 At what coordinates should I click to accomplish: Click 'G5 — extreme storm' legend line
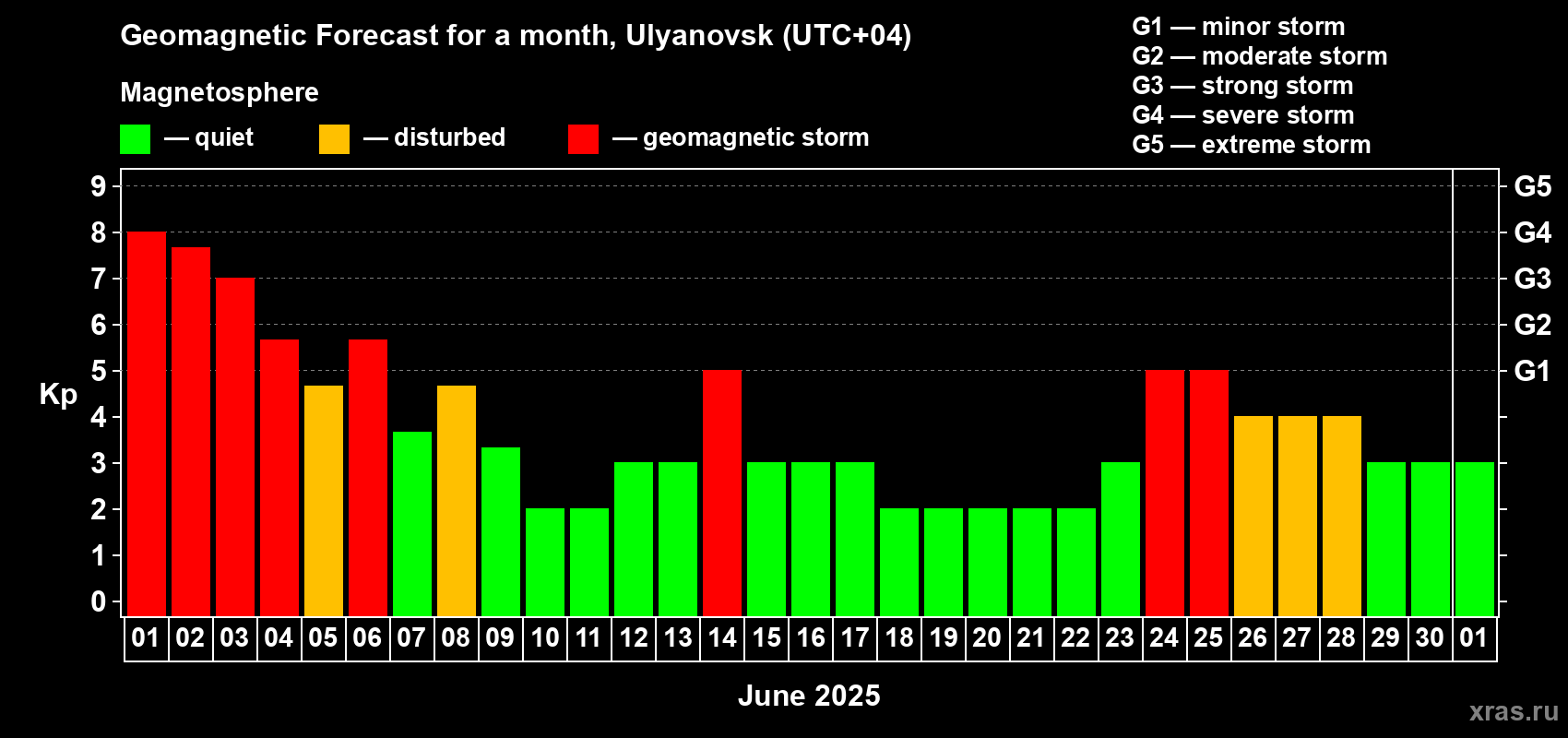(1252, 145)
